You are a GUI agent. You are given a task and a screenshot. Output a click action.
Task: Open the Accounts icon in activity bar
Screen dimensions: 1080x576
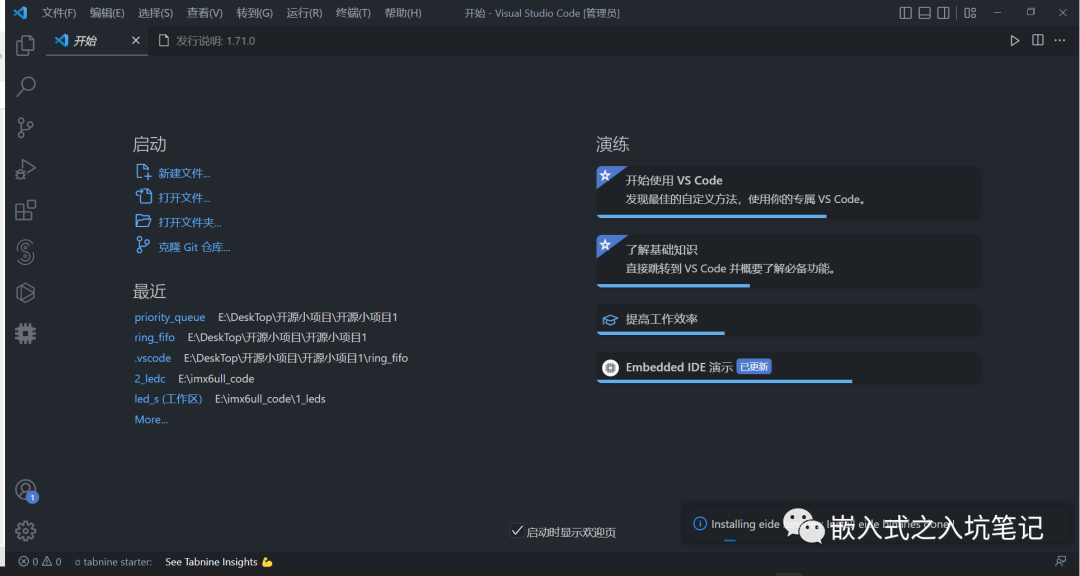[24, 490]
